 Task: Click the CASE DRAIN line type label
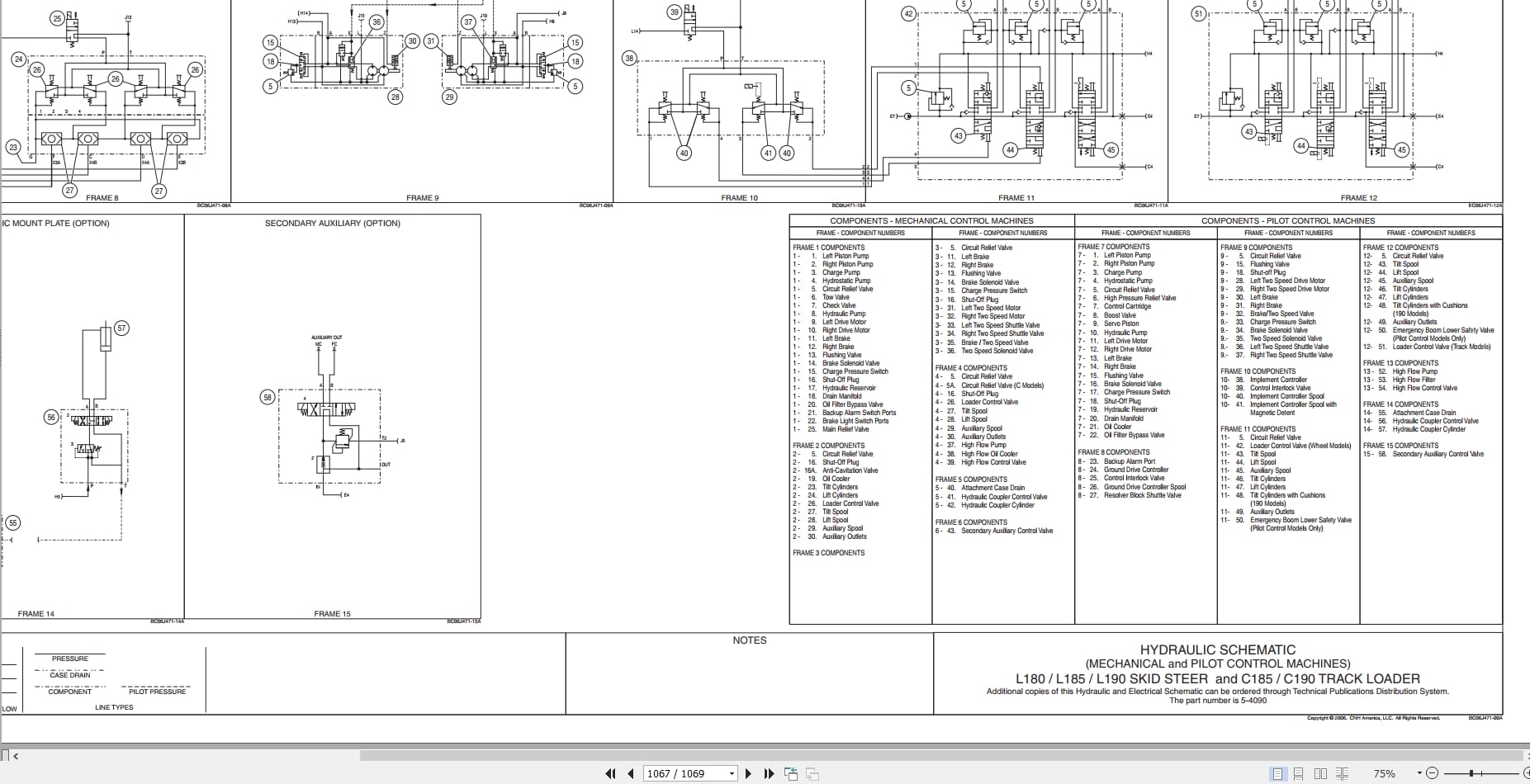coord(70,675)
